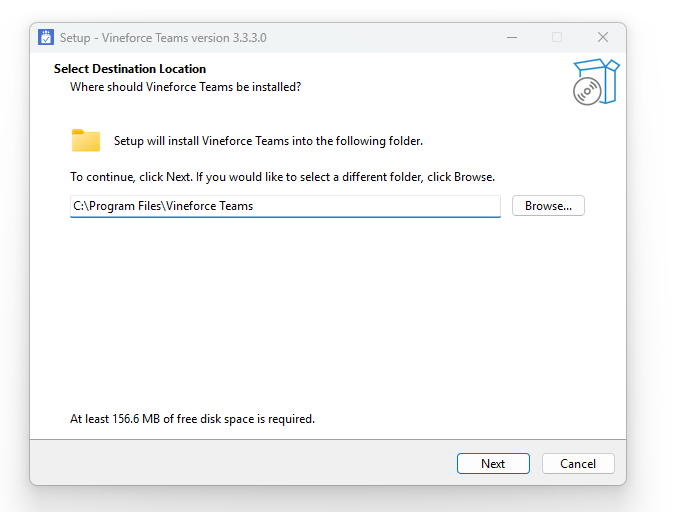Click the "At least 156.6 MB" disk space note

[x=192, y=419]
